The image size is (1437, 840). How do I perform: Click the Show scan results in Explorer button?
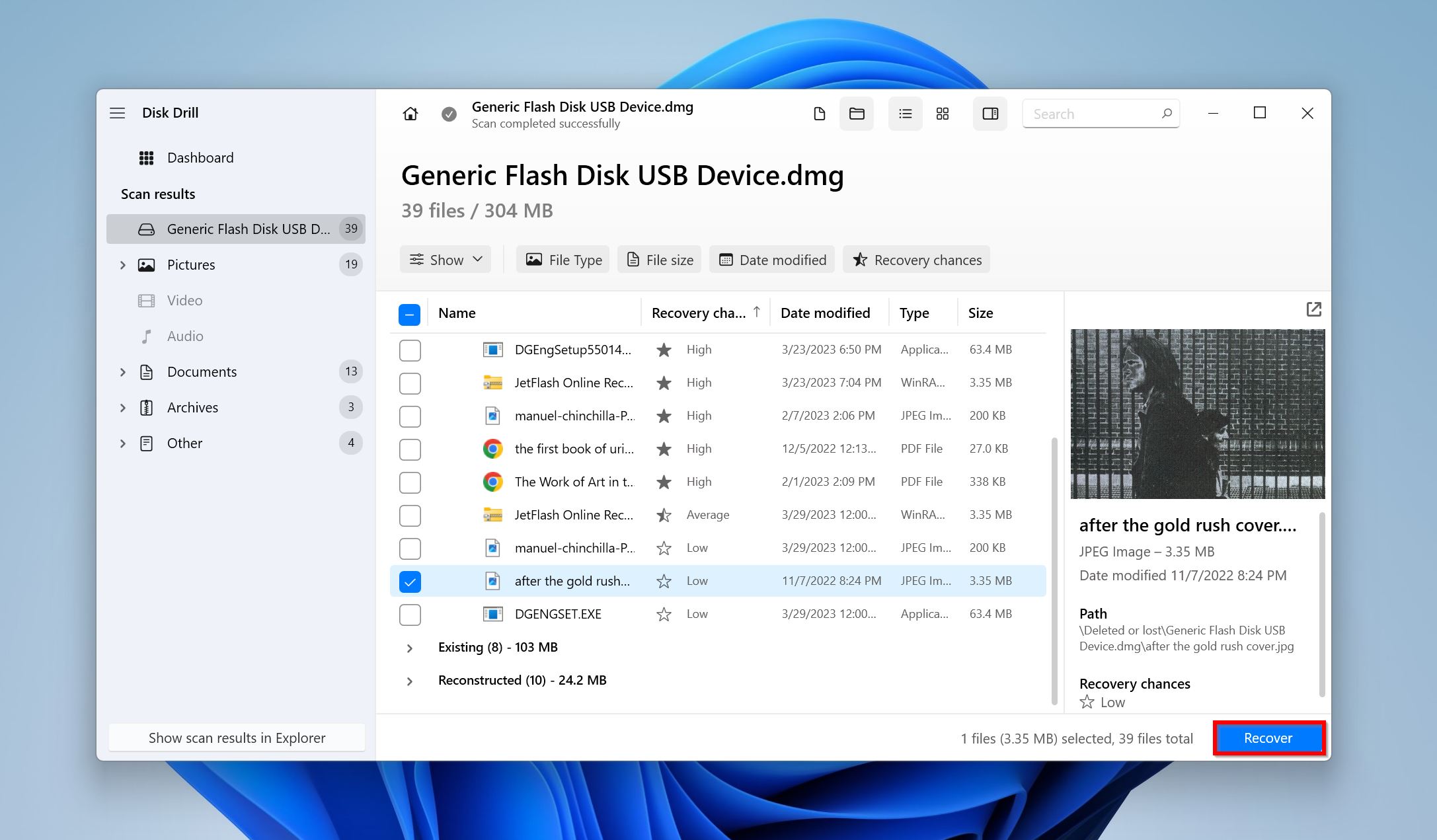tap(236, 738)
